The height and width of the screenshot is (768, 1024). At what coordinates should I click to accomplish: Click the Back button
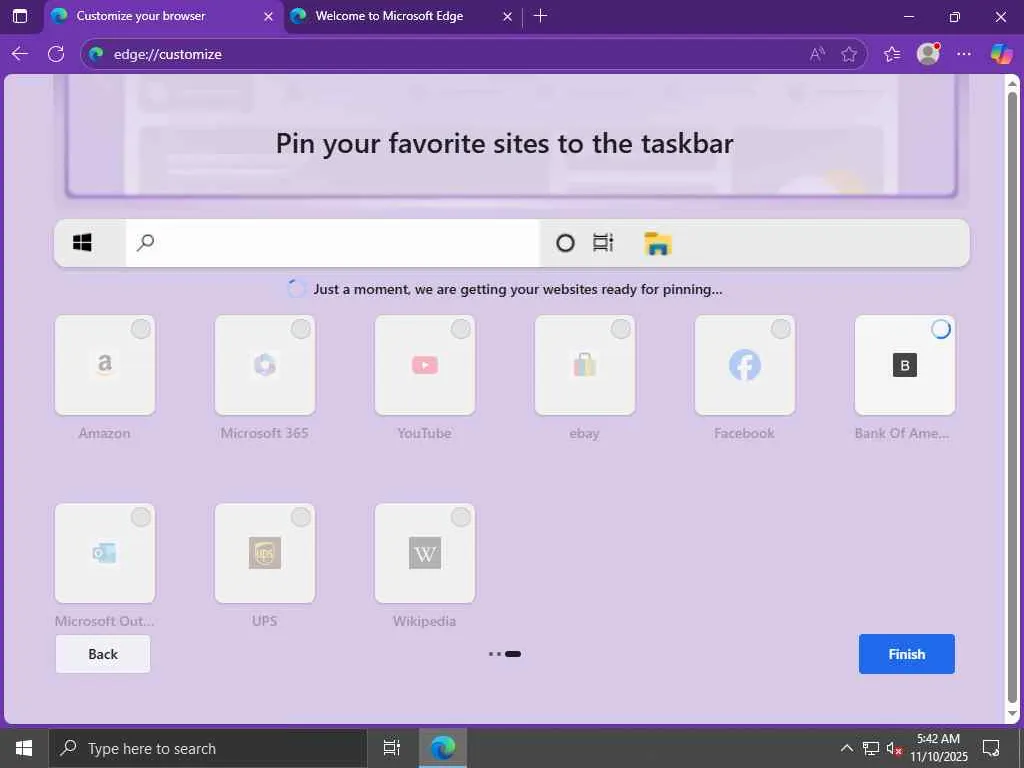103,654
